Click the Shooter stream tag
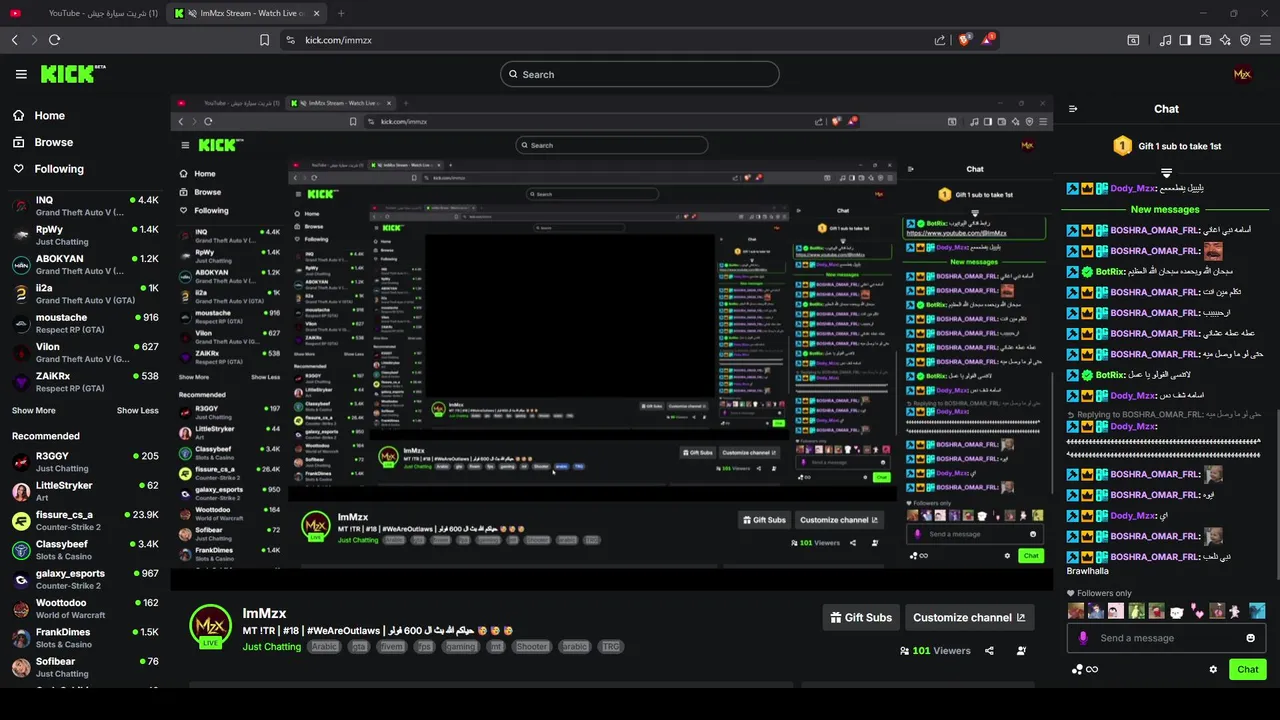 pos(532,647)
